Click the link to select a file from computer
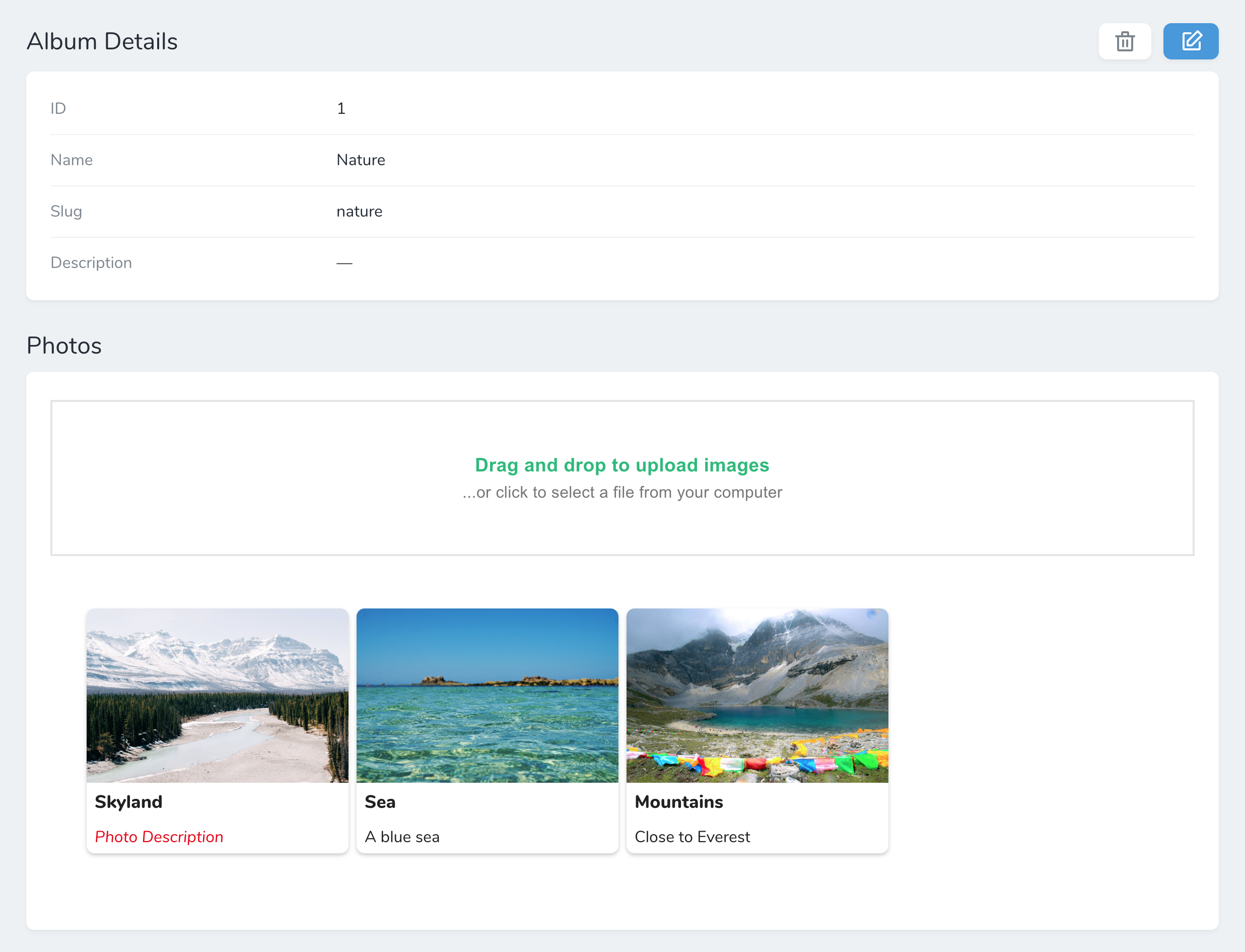The image size is (1245, 952). pos(621,493)
